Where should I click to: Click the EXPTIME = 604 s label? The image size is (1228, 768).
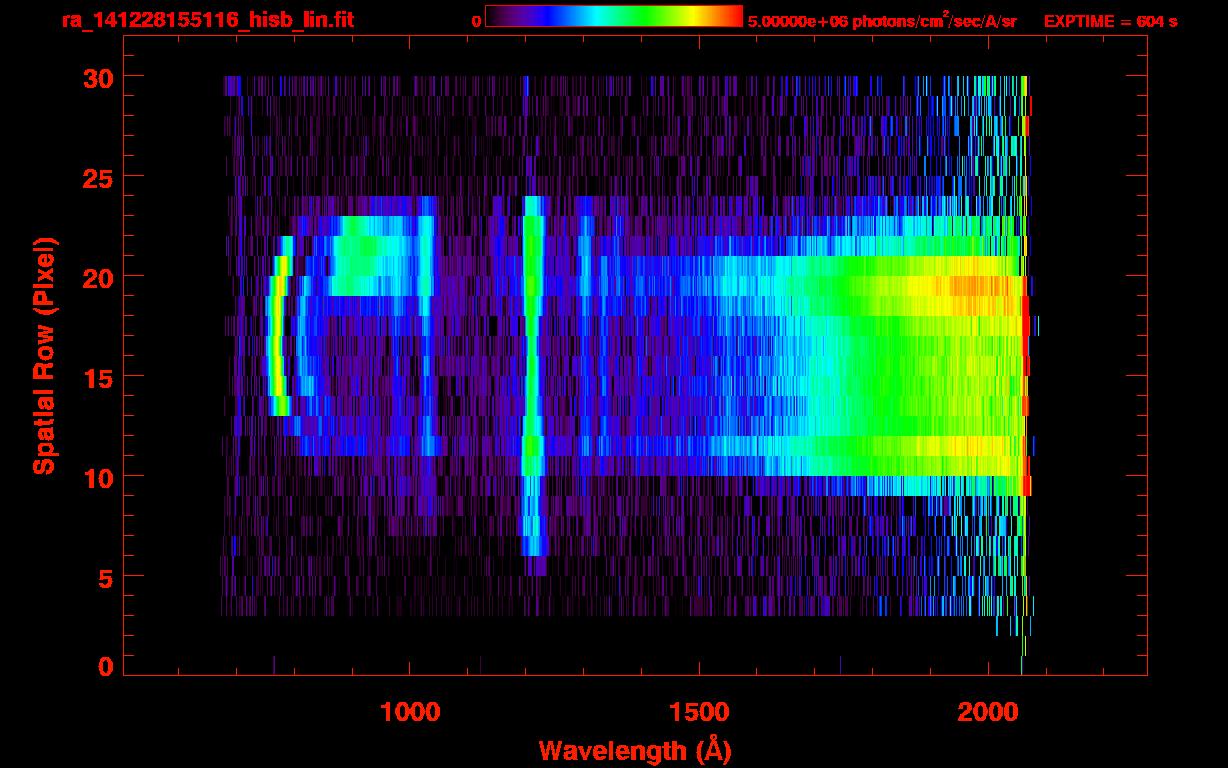(x=1110, y=21)
